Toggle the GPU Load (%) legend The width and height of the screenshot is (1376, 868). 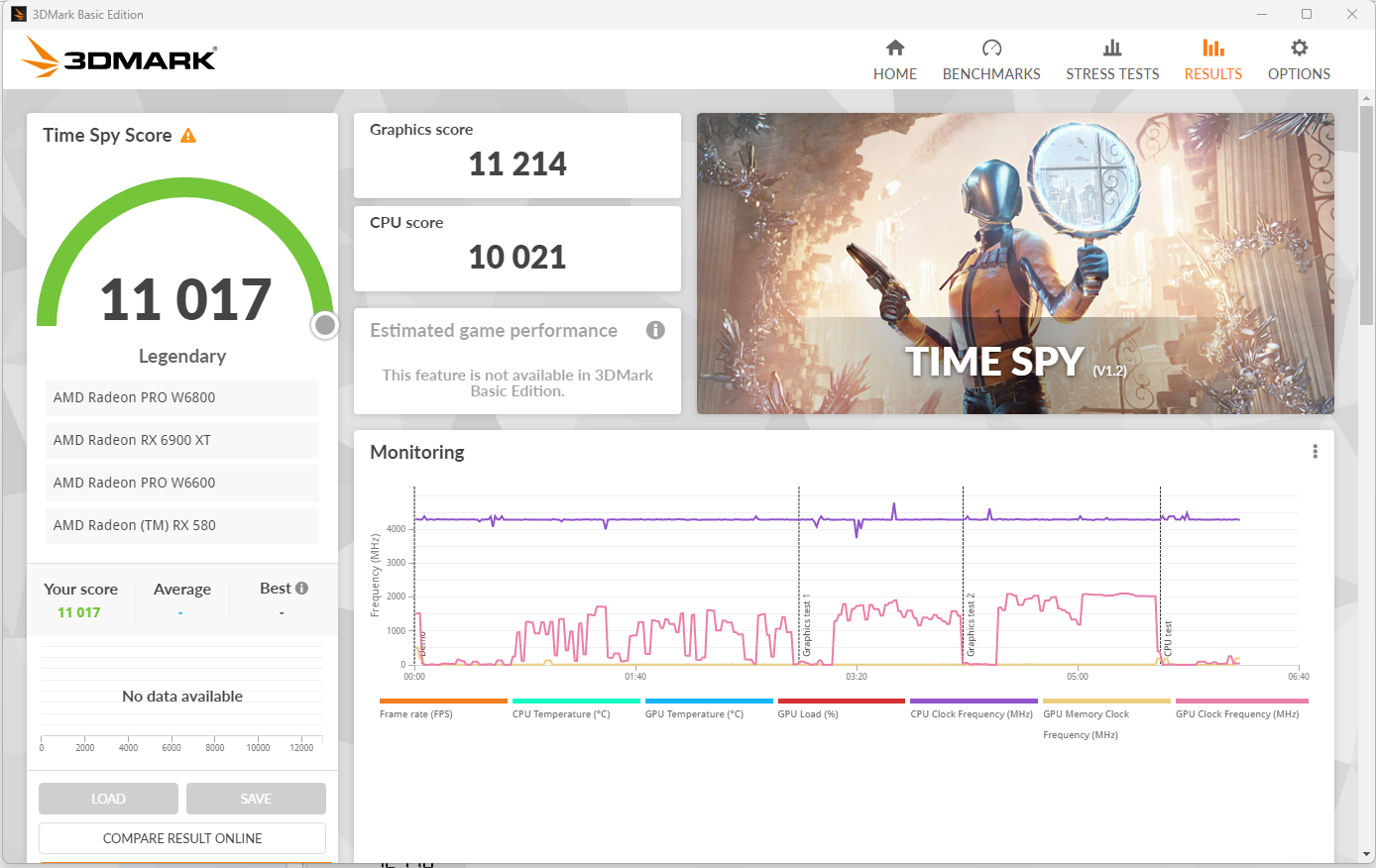(841, 708)
